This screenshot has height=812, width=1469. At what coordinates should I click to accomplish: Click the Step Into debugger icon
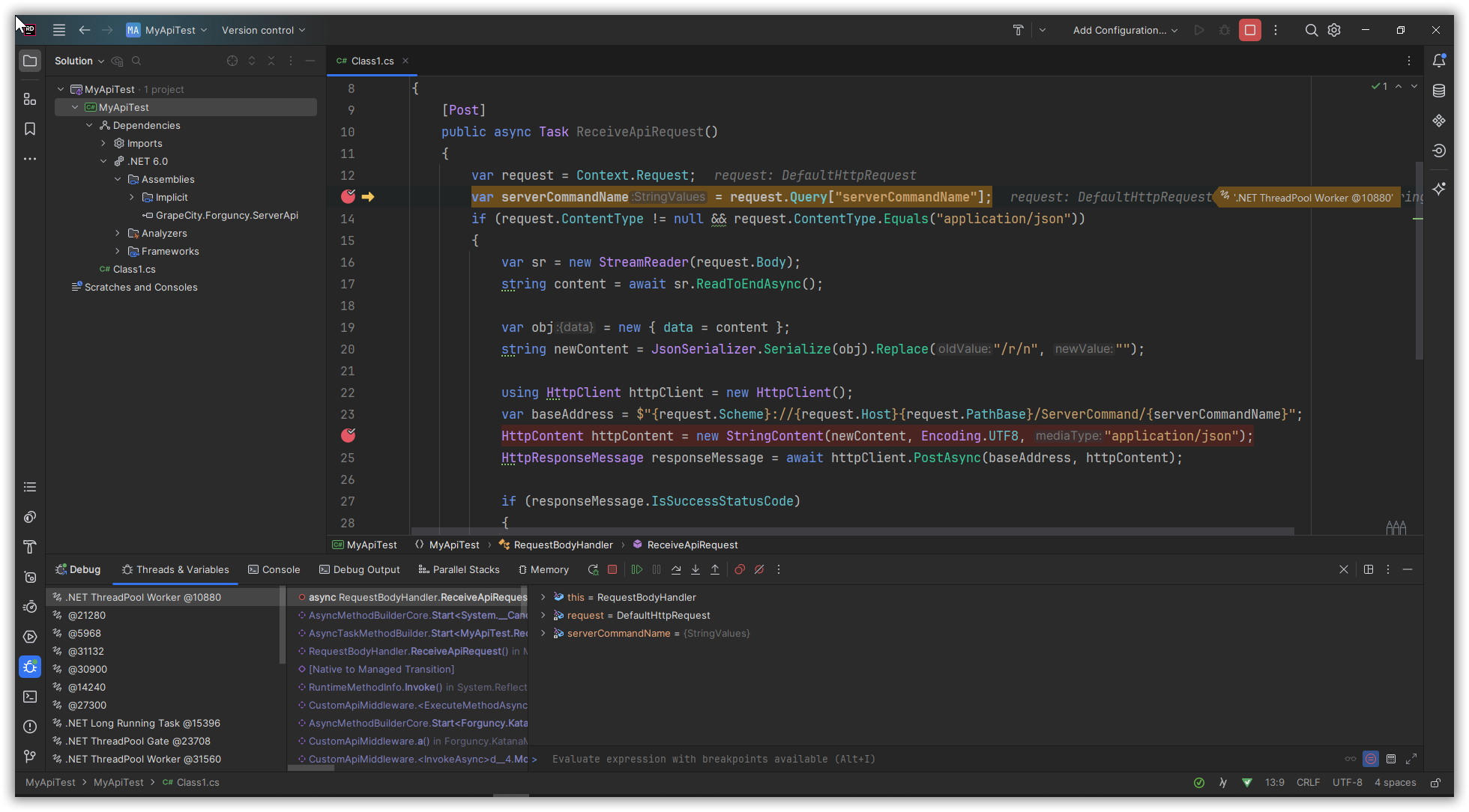coord(696,569)
